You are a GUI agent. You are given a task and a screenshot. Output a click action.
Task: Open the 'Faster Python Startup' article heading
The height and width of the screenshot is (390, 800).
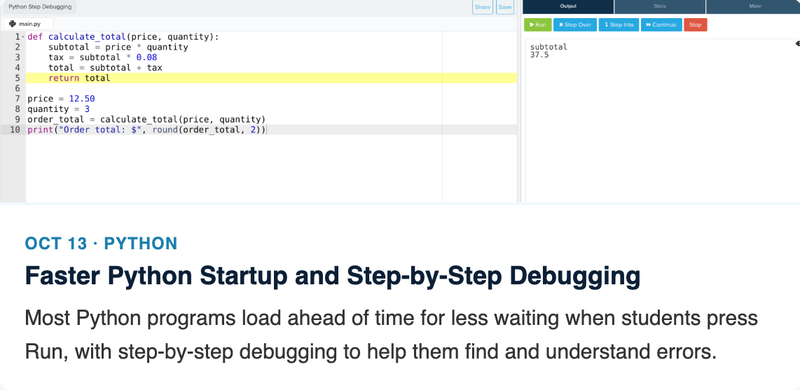332,276
